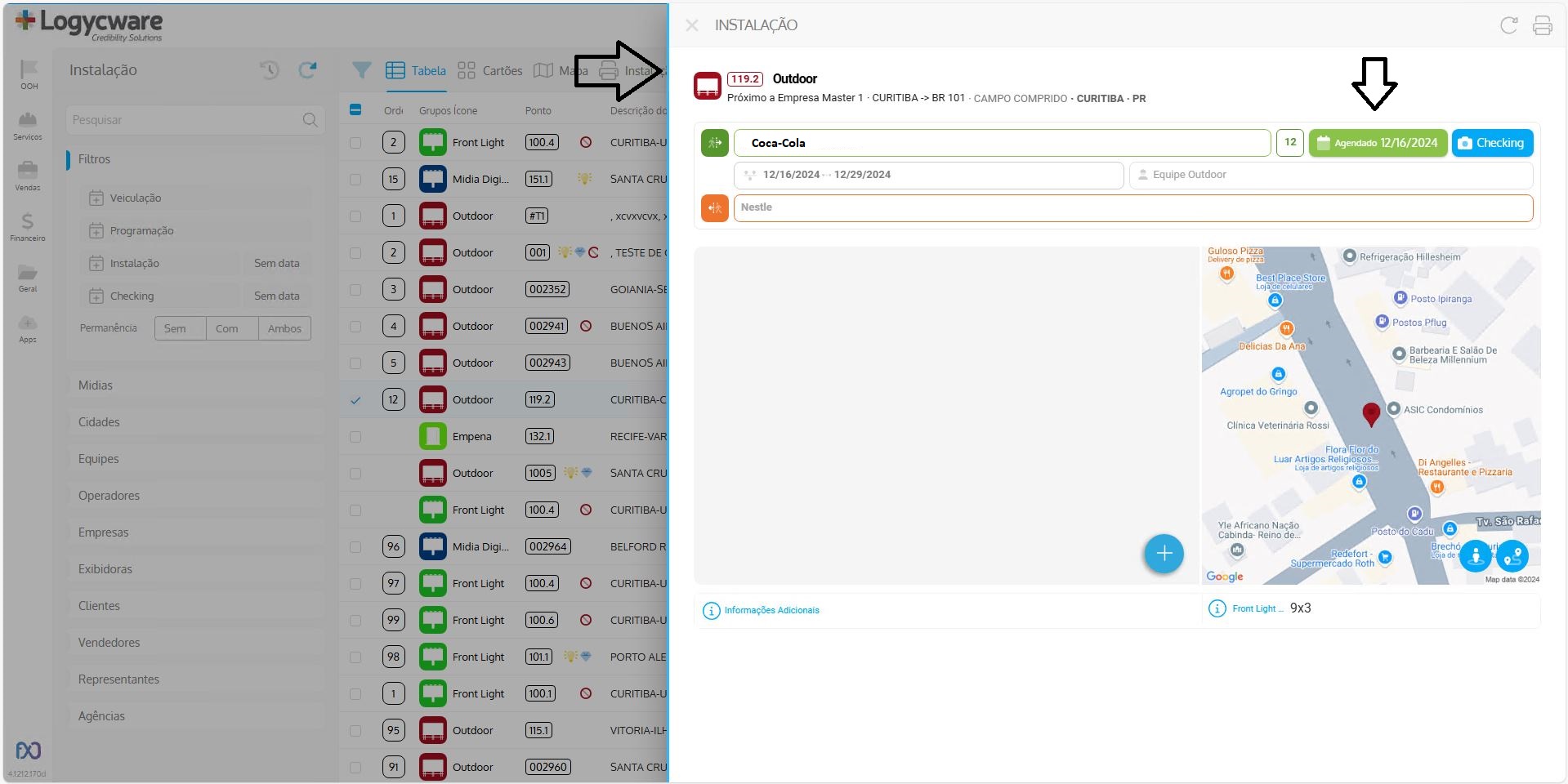1568x784 pixels.
Task: Close the Instalação detail panel
Action: click(692, 25)
